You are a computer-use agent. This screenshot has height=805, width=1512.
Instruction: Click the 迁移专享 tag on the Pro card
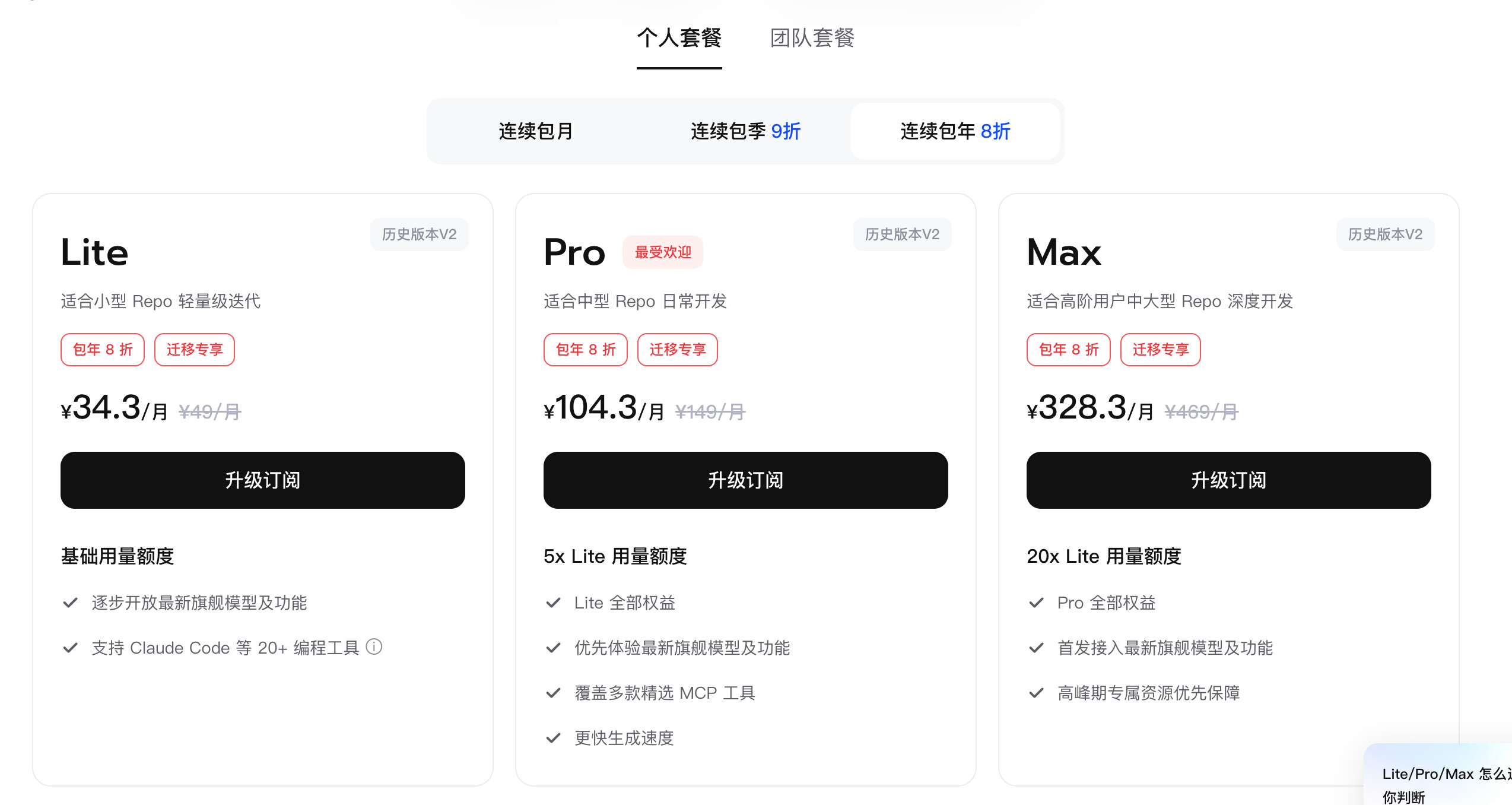(x=678, y=350)
